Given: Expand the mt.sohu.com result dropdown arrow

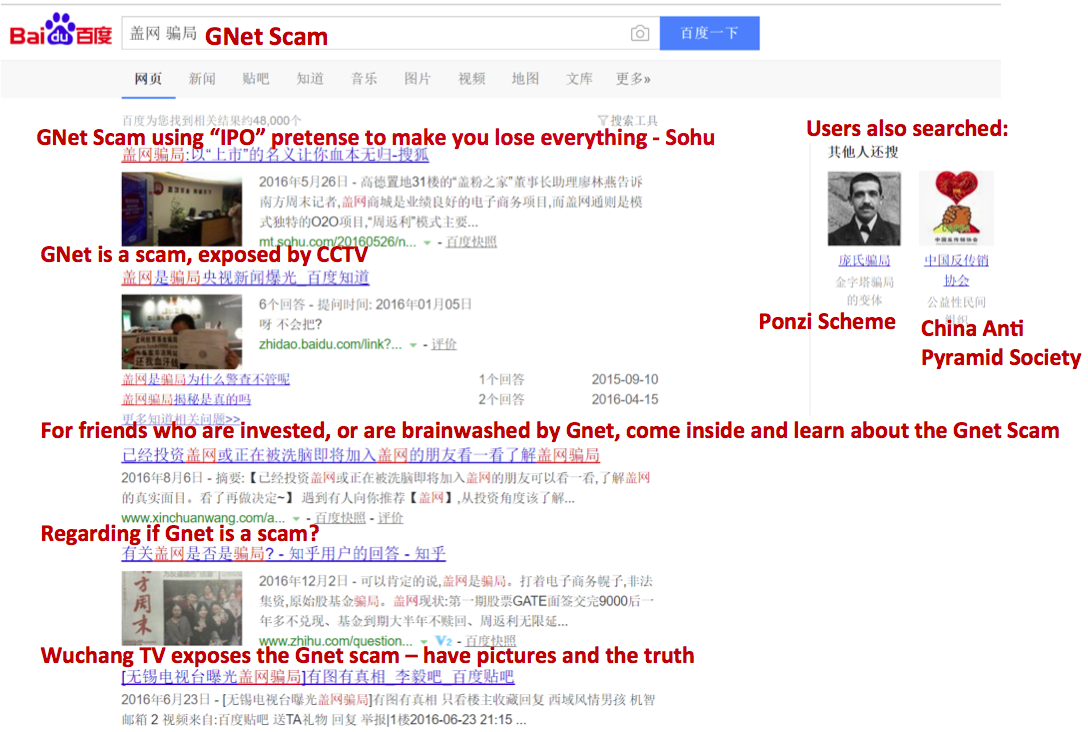Looking at the screenshot, I should (x=427, y=243).
